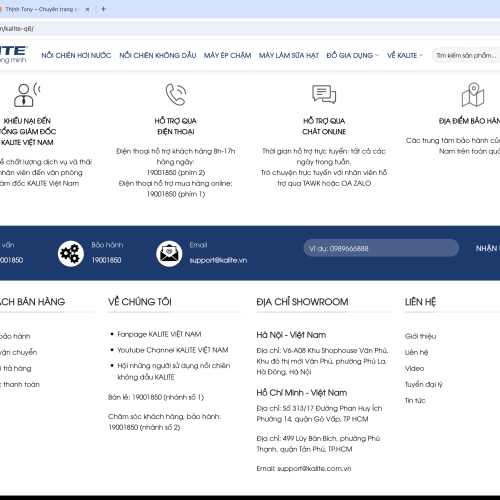The width and height of the screenshot is (500, 500).
Task: Open Tuyển đại lý footer link
Action: tap(424, 384)
